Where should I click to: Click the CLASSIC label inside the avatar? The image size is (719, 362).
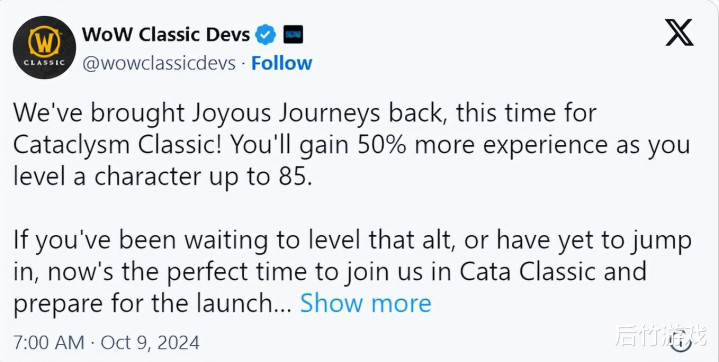coord(44,63)
